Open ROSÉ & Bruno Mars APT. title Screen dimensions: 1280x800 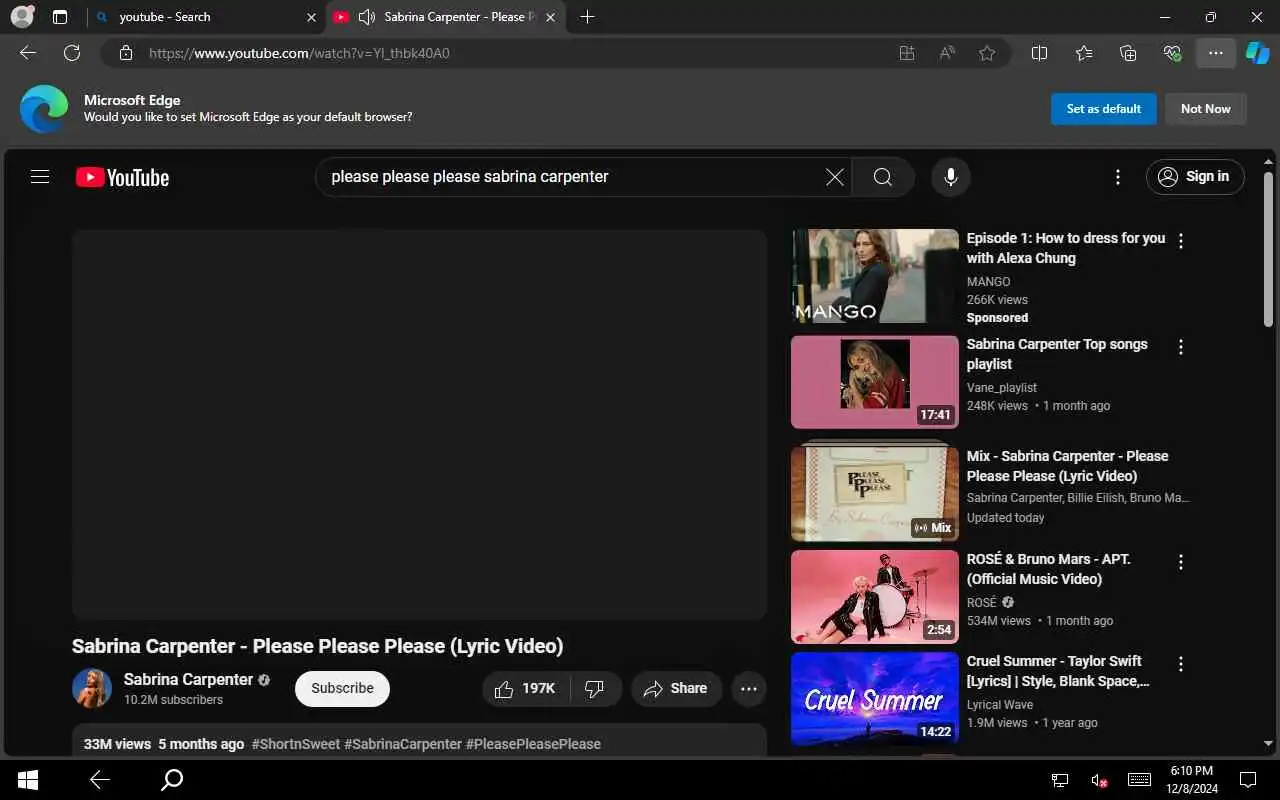pyautogui.click(x=1048, y=569)
